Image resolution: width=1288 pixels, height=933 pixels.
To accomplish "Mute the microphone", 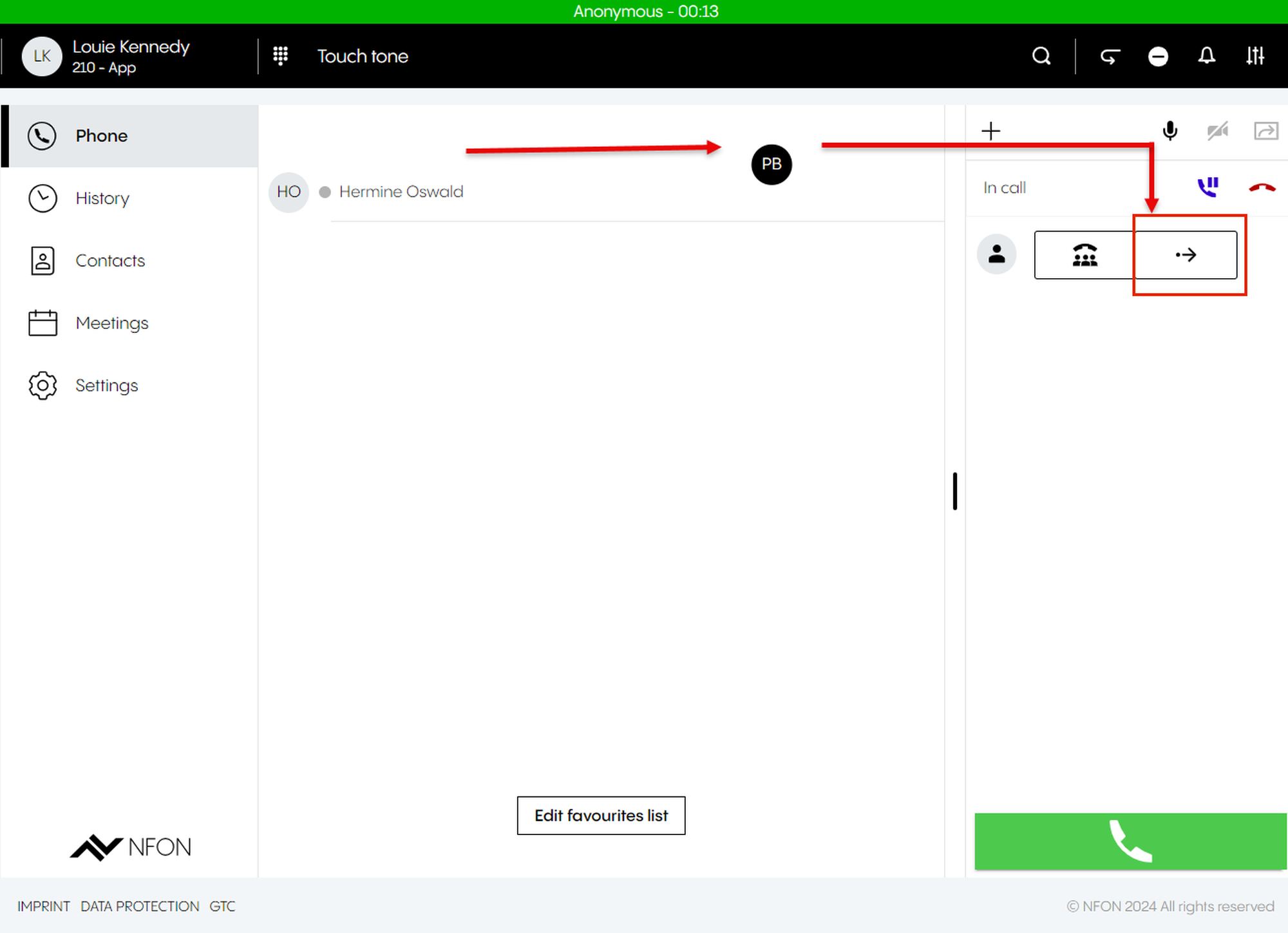I will pos(1170,131).
